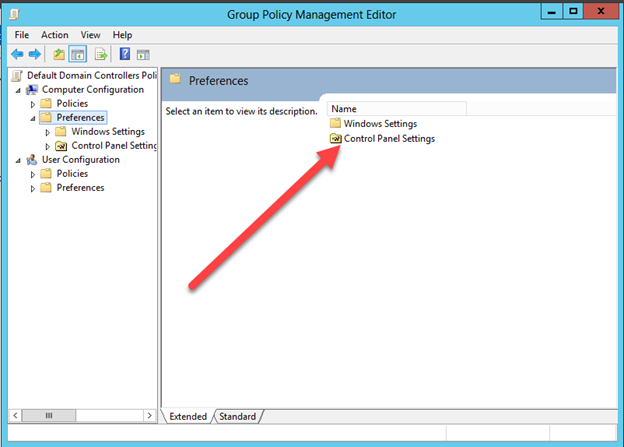Open the Action menu

55,35
